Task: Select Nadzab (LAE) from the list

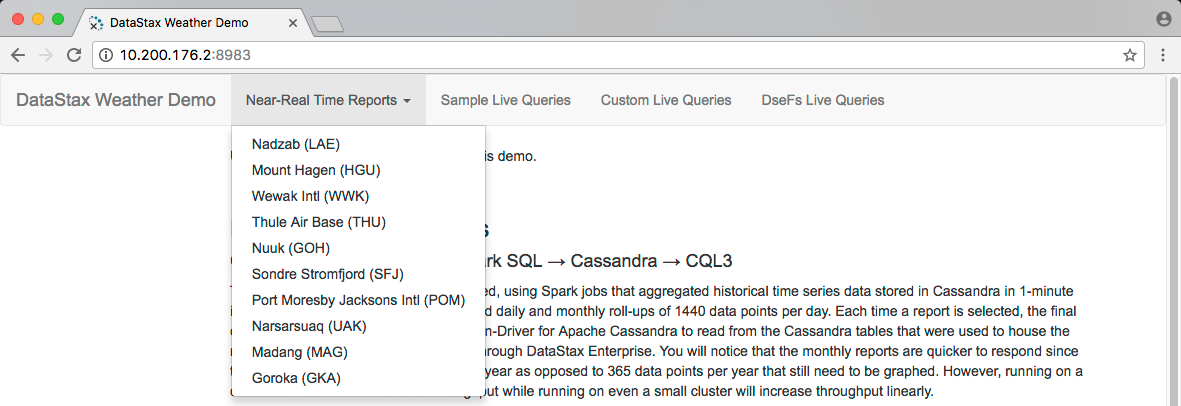Action: click(x=295, y=144)
